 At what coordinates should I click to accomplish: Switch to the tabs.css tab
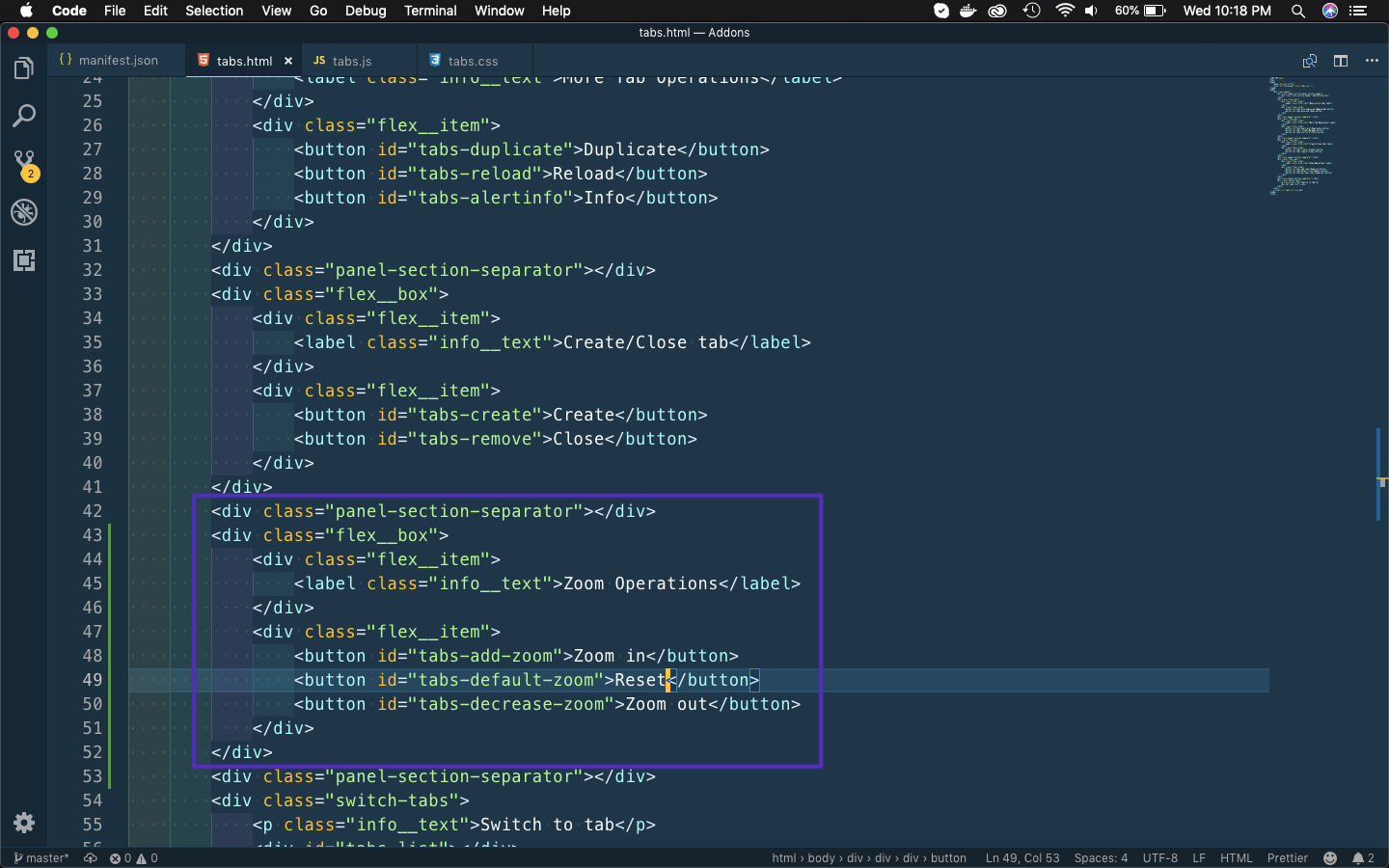point(473,61)
